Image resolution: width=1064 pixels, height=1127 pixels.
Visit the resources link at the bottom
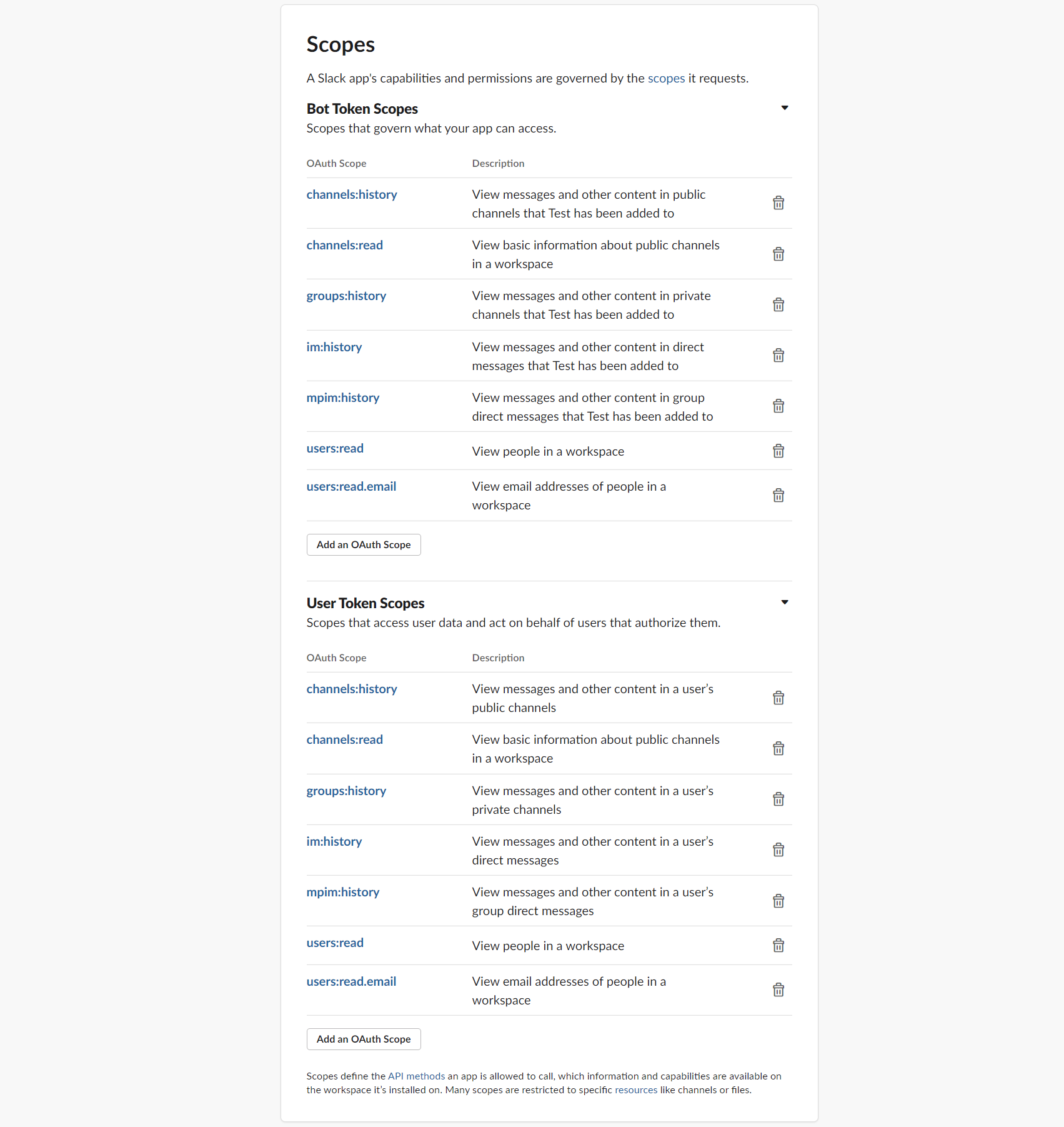pos(635,1089)
